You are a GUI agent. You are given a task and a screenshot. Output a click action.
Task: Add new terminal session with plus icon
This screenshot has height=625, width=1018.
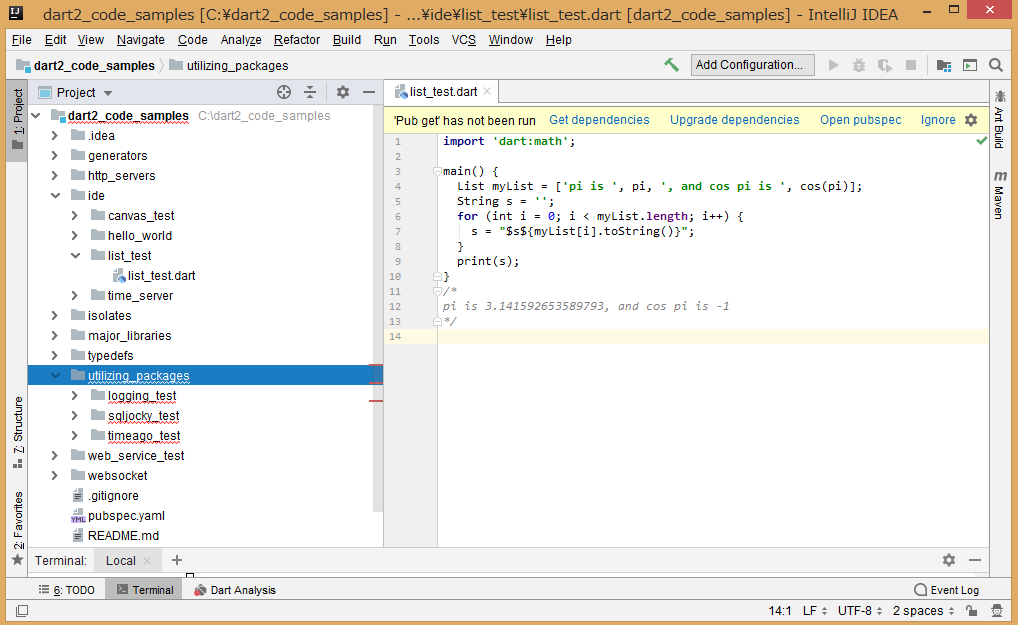coord(177,560)
